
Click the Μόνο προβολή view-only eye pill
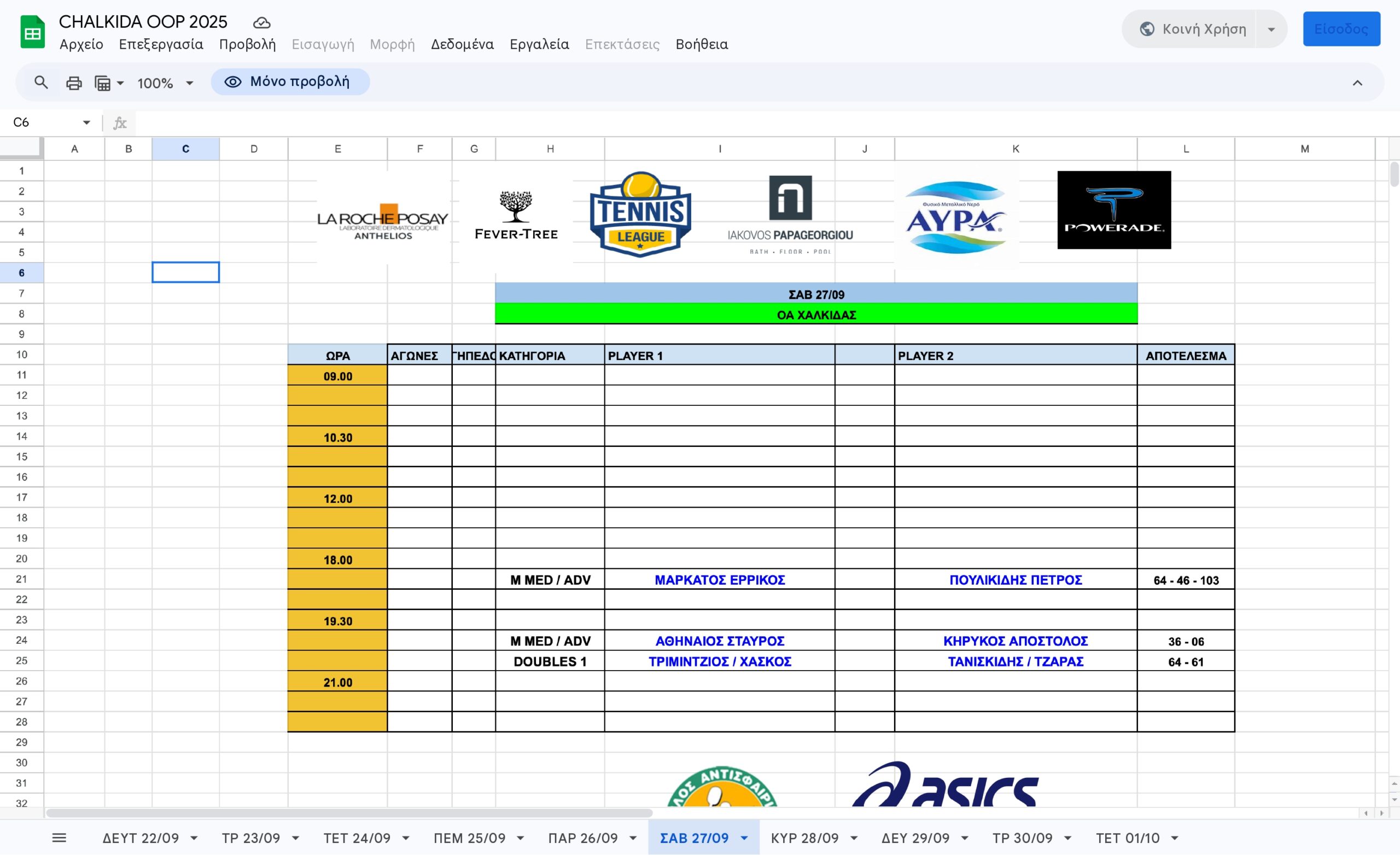point(290,82)
